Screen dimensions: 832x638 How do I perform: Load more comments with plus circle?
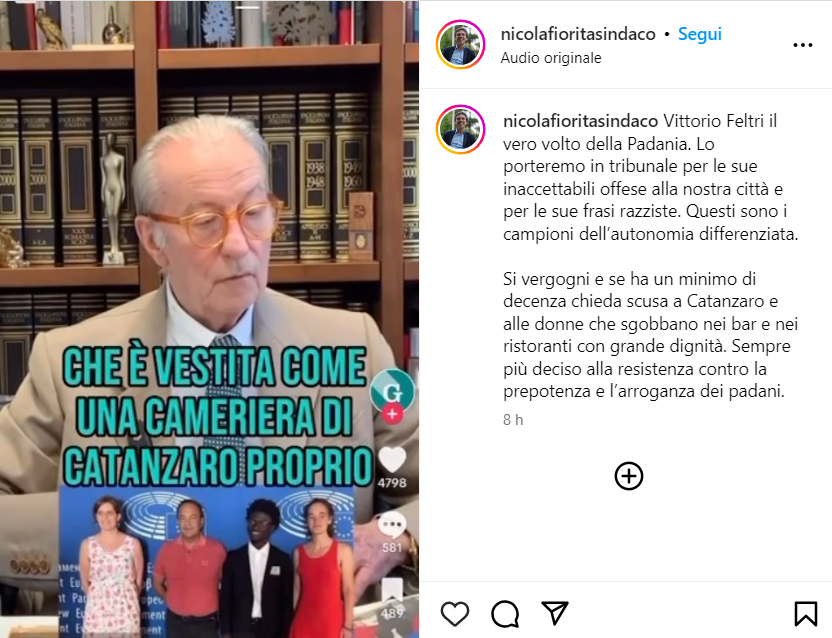629,476
